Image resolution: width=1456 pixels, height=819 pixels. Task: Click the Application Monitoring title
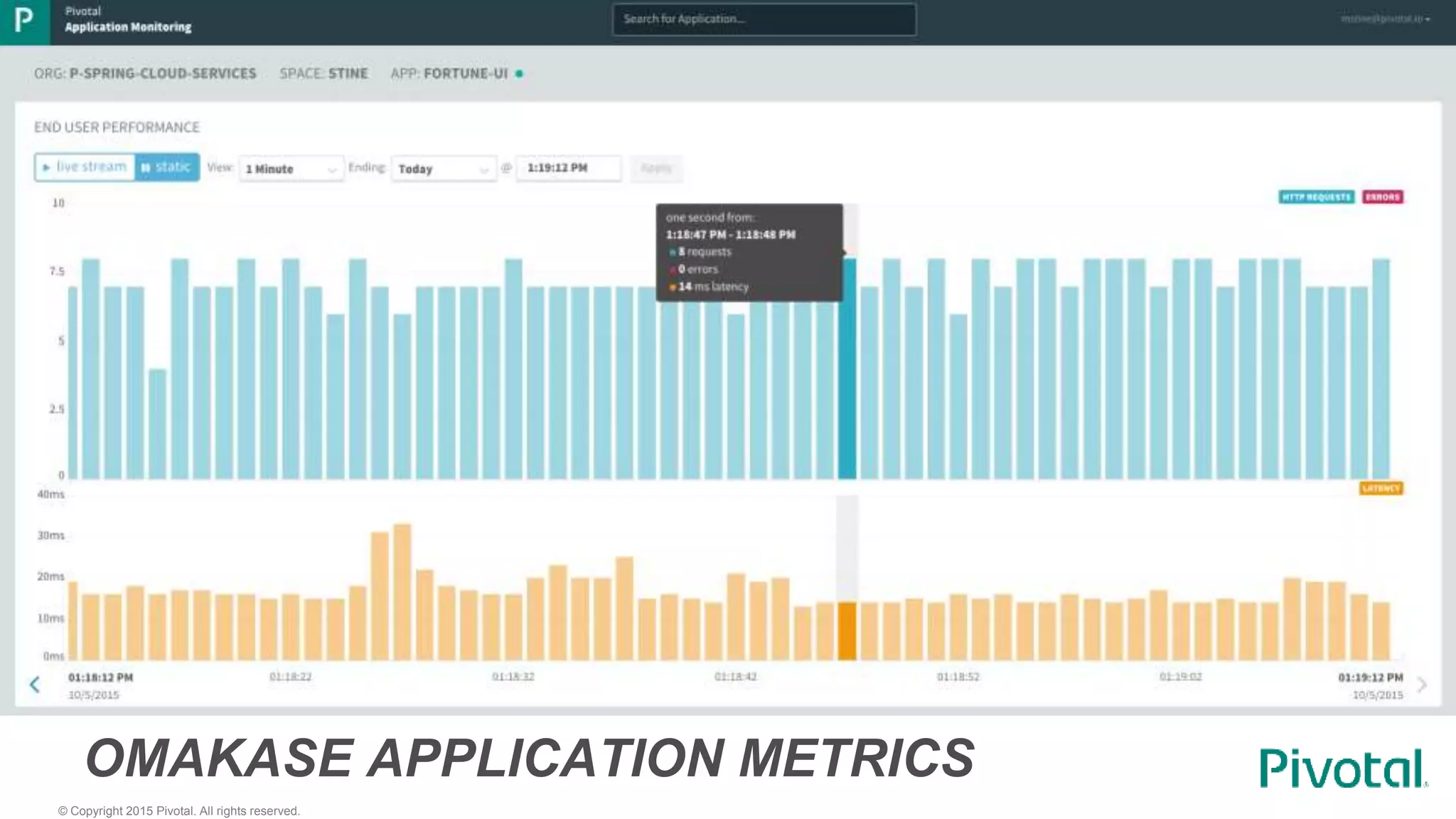pyautogui.click(x=128, y=27)
